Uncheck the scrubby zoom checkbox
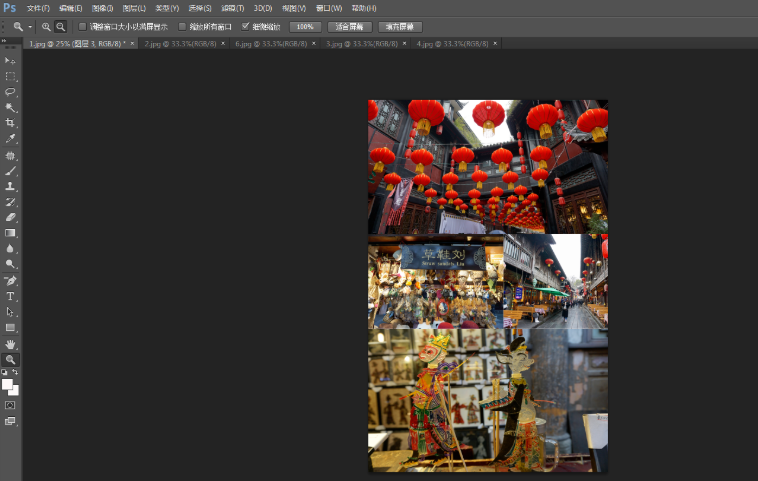The width and height of the screenshot is (758, 481). pos(245,27)
